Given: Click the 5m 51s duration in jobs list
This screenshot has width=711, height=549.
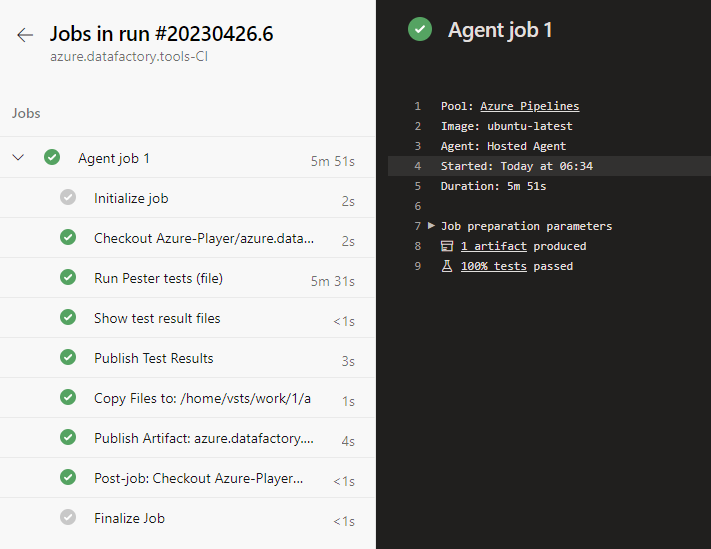Looking at the screenshot, I should point(332,161).
